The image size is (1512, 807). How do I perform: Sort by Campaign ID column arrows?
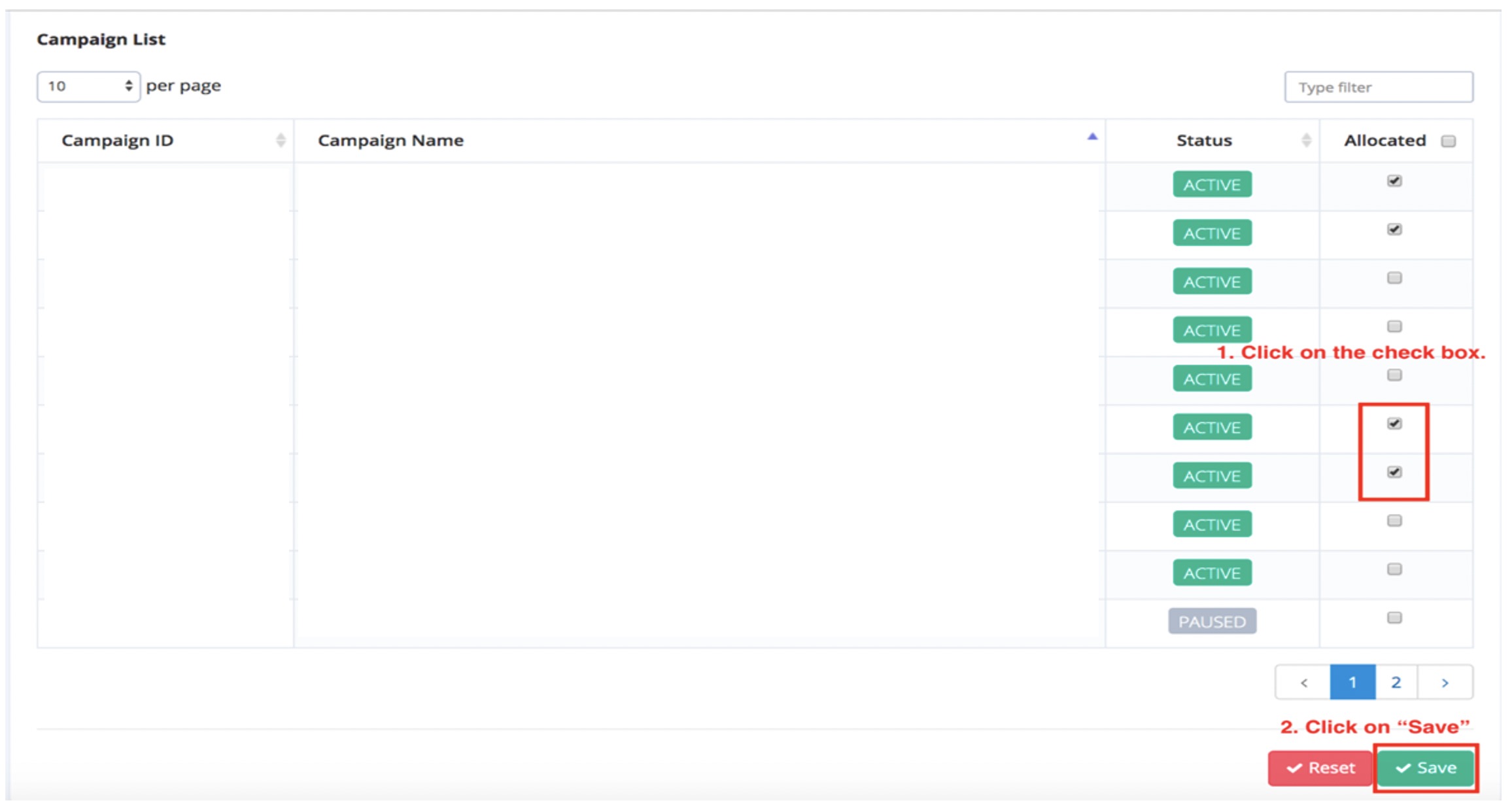(281, 140)
